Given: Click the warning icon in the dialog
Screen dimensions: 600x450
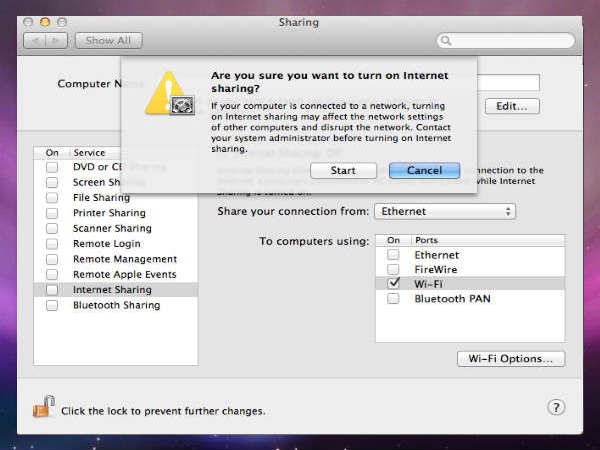Looking at the screenshot, I should [x=166, y=93].
